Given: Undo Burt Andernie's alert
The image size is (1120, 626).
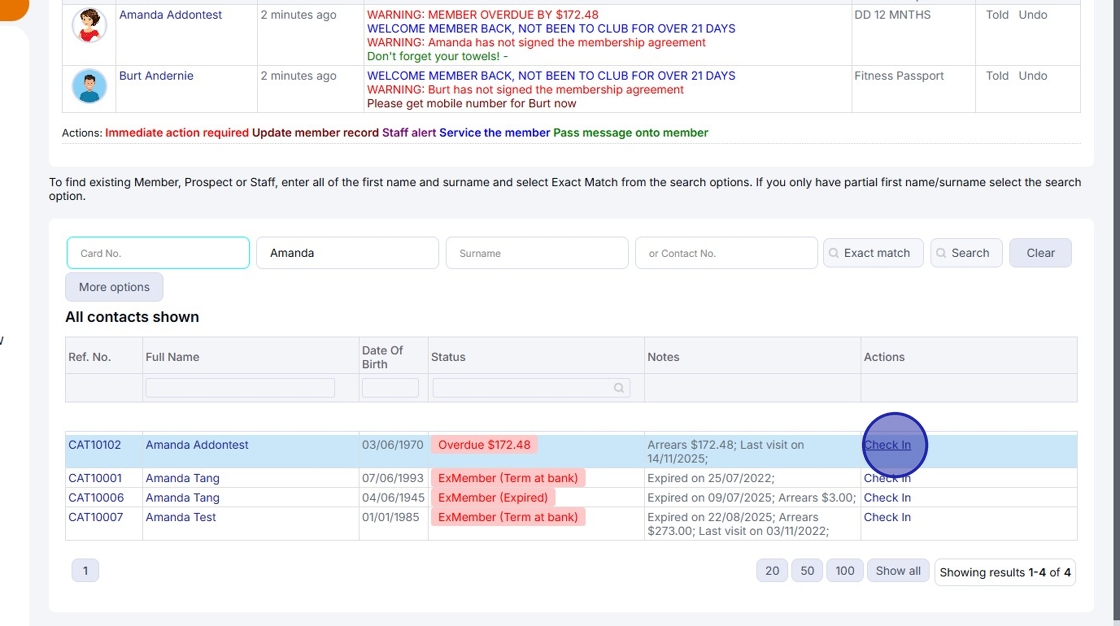Looking at the screenshot, I should (x=1033, y=76).
